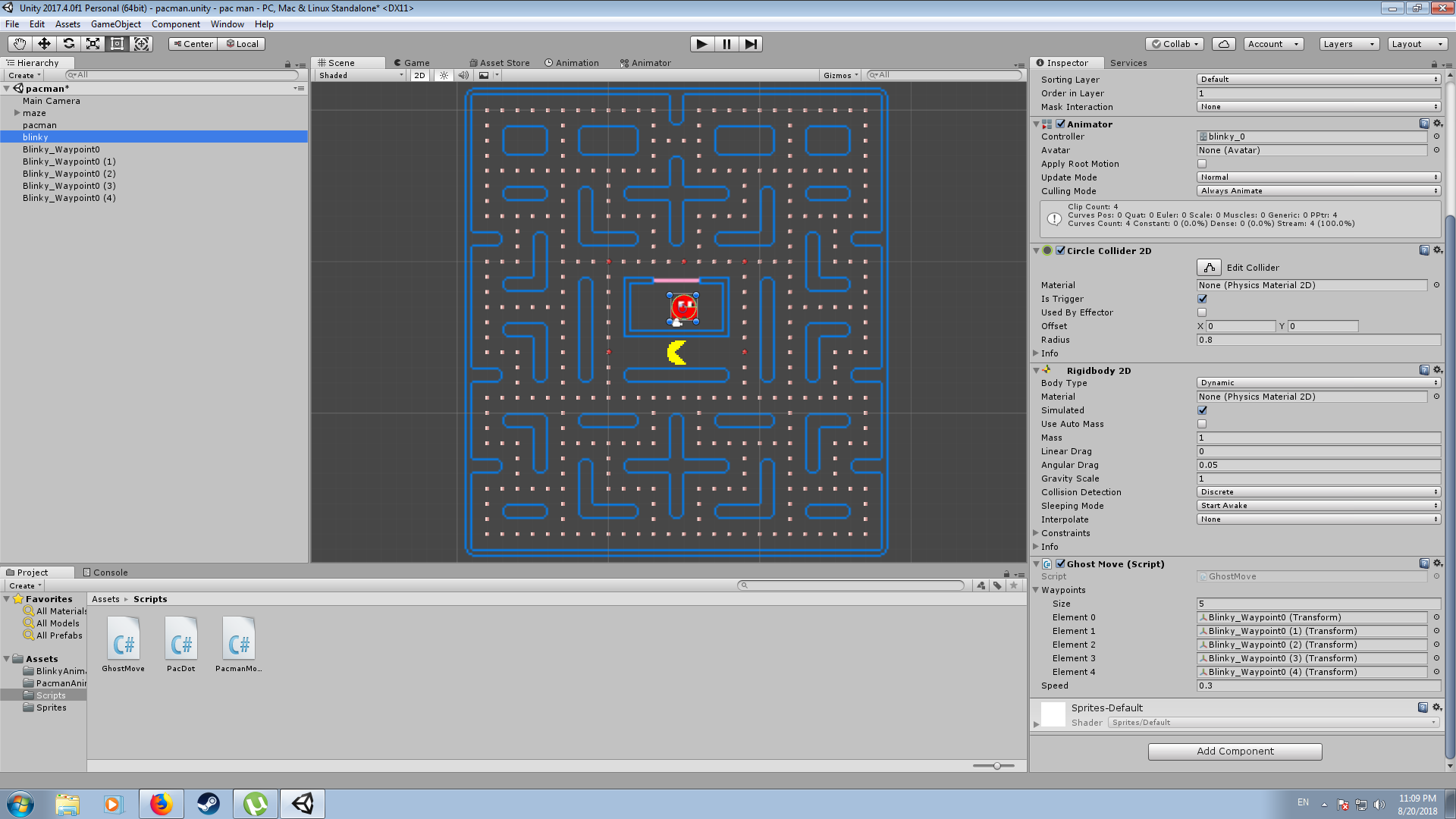The height and width of the screenshot is (819, 1456).
Task: Open the GameObject menu
Action: coord(115,24)
